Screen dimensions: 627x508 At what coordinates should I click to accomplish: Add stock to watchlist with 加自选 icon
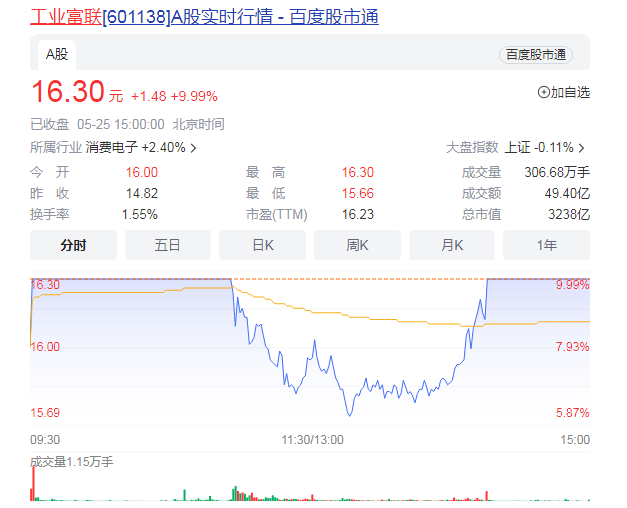point(544,93)
